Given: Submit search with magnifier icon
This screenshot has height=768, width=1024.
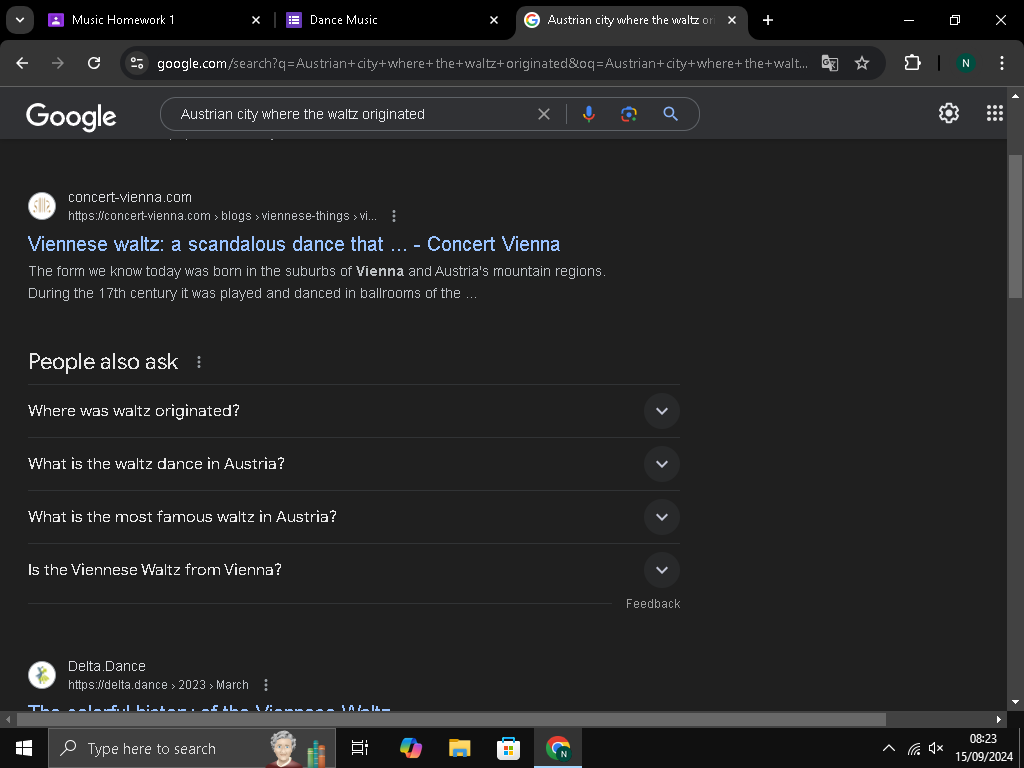Looking at the screenshot, I should click(670, 114).
